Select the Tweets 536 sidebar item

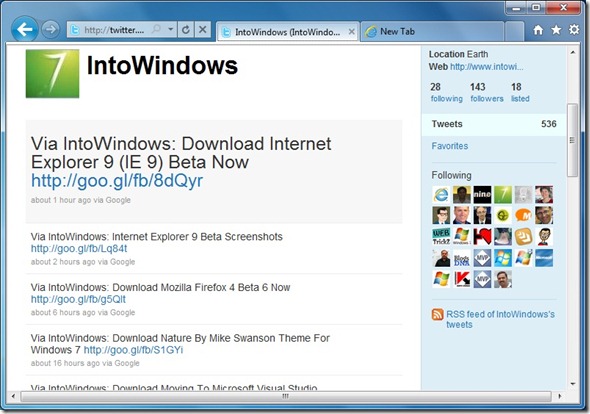coord(494,124)
